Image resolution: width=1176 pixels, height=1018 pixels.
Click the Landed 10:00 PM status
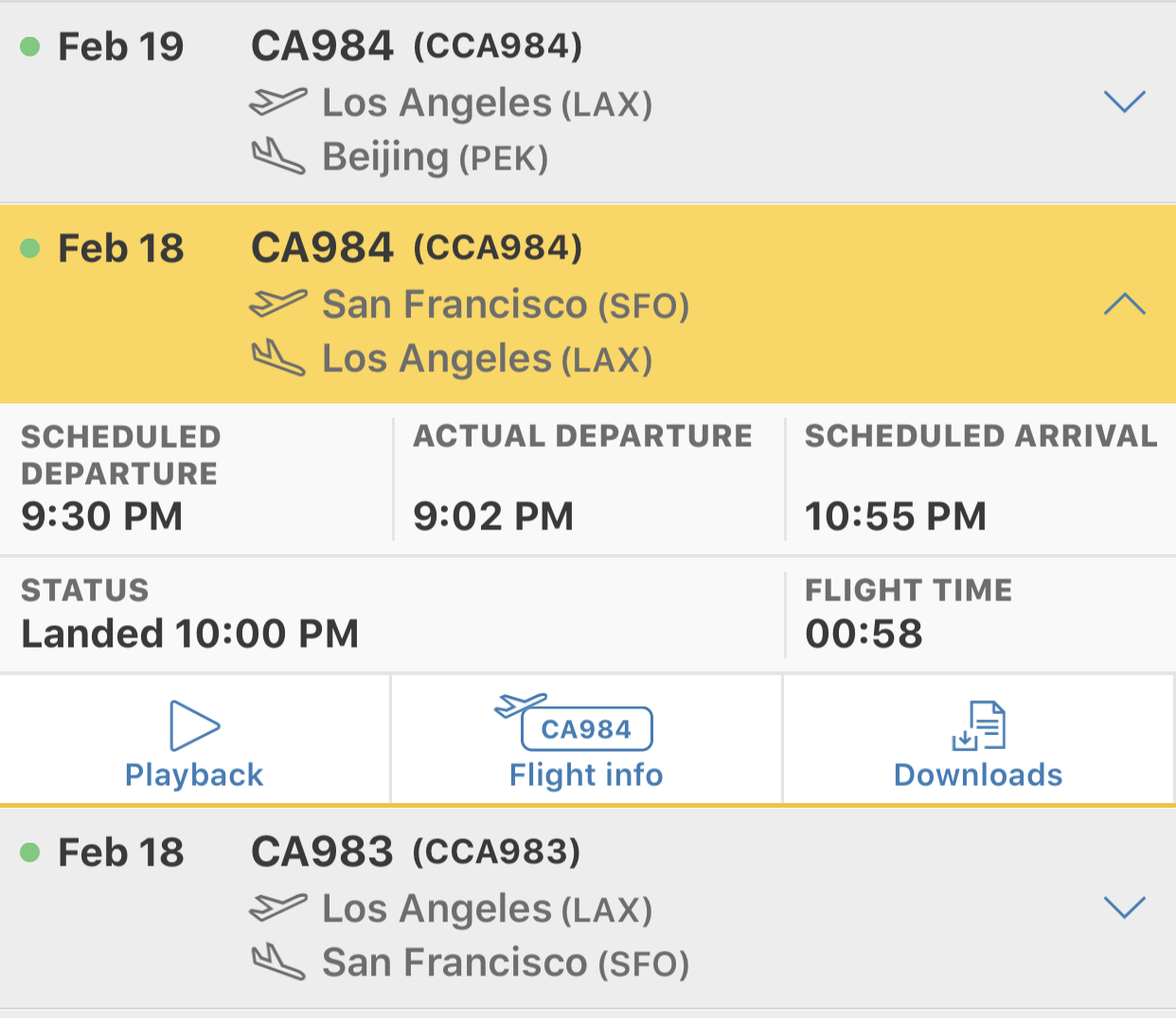point(190,634)
